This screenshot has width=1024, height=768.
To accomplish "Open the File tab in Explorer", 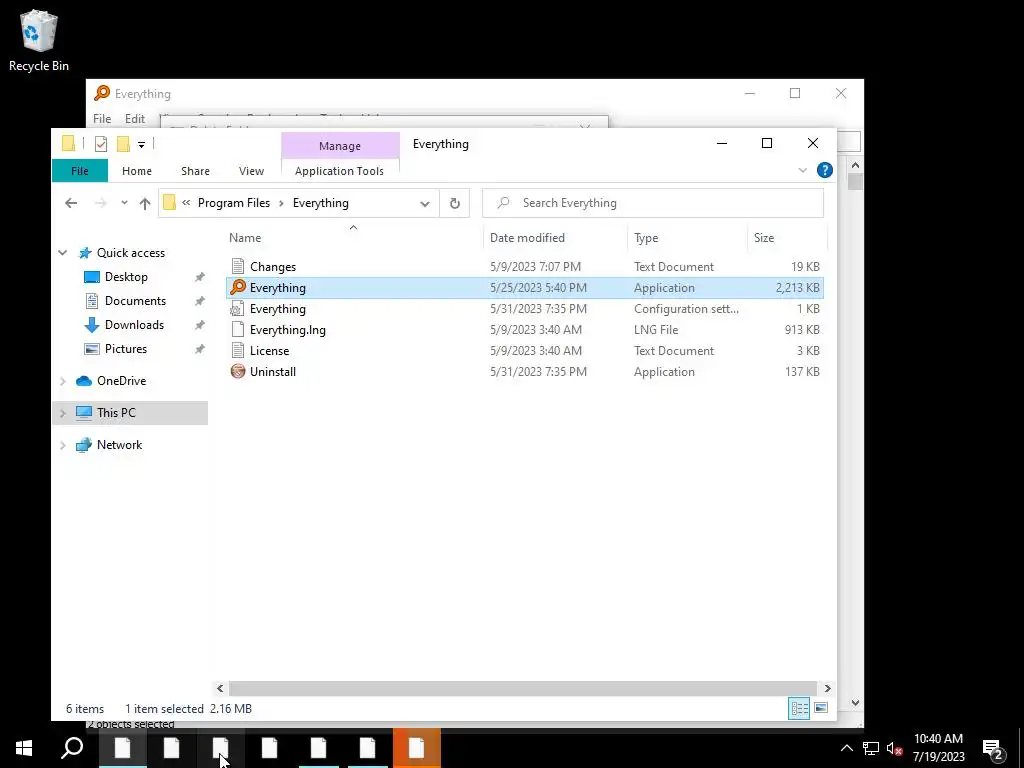I will pos(80,170).
